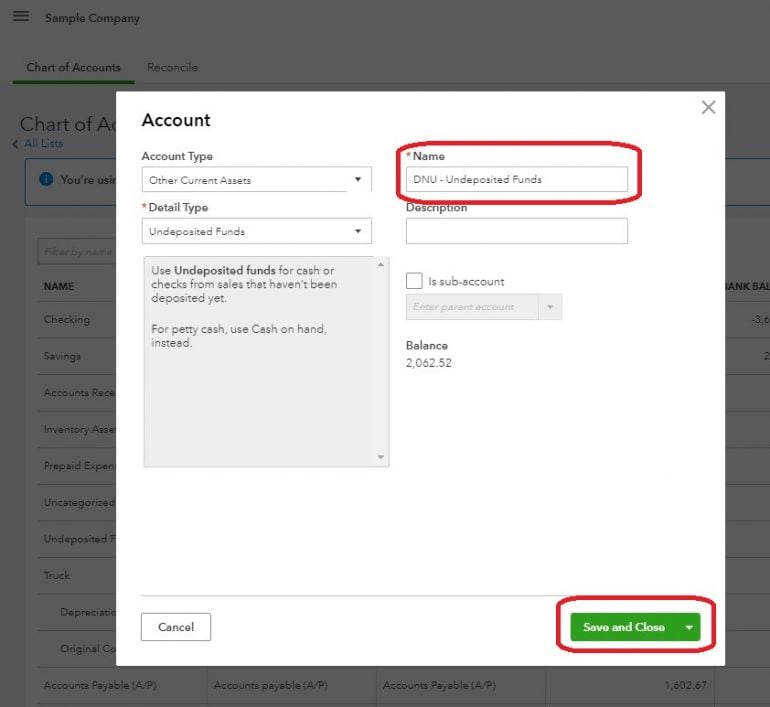Open the Account Type dropdown
The height and width of the screenshot is (707, 770).
(256, 180)
